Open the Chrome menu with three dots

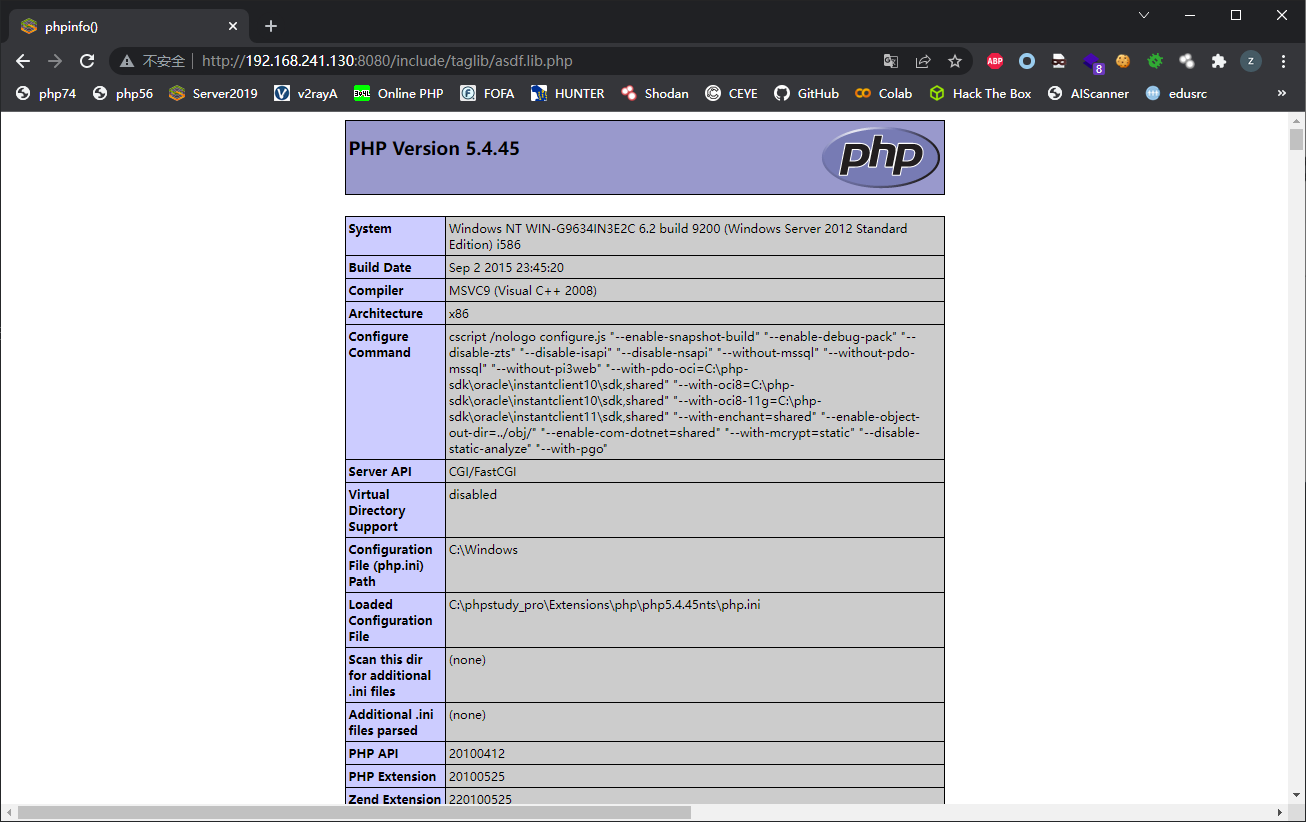(x=1283, y=61)
